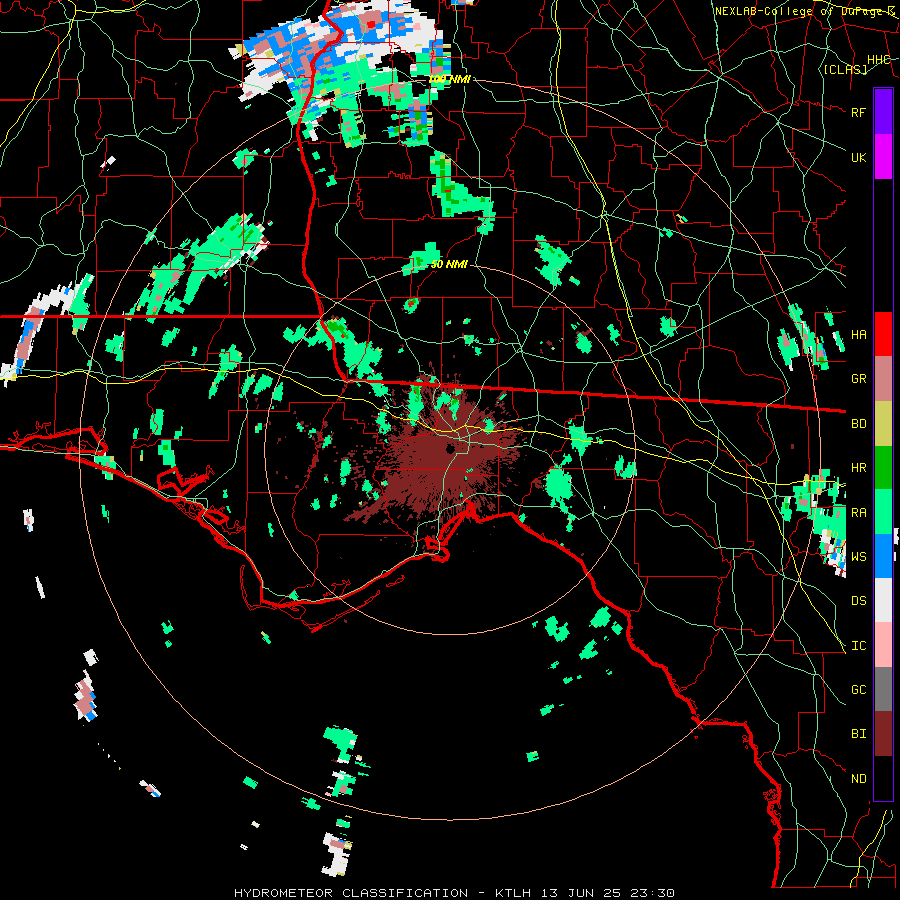The height and width of the screenshot is (900, 900).
Task: Select the "DS" dry snow label
Action: click(x=858, y=601)
